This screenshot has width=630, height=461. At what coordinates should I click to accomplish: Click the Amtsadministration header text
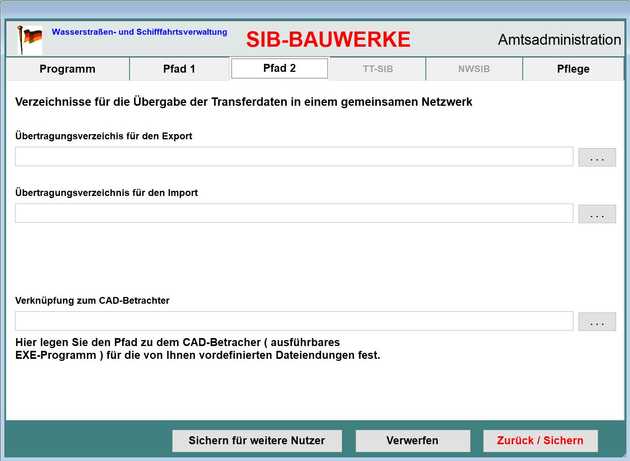tap(559, 40)
